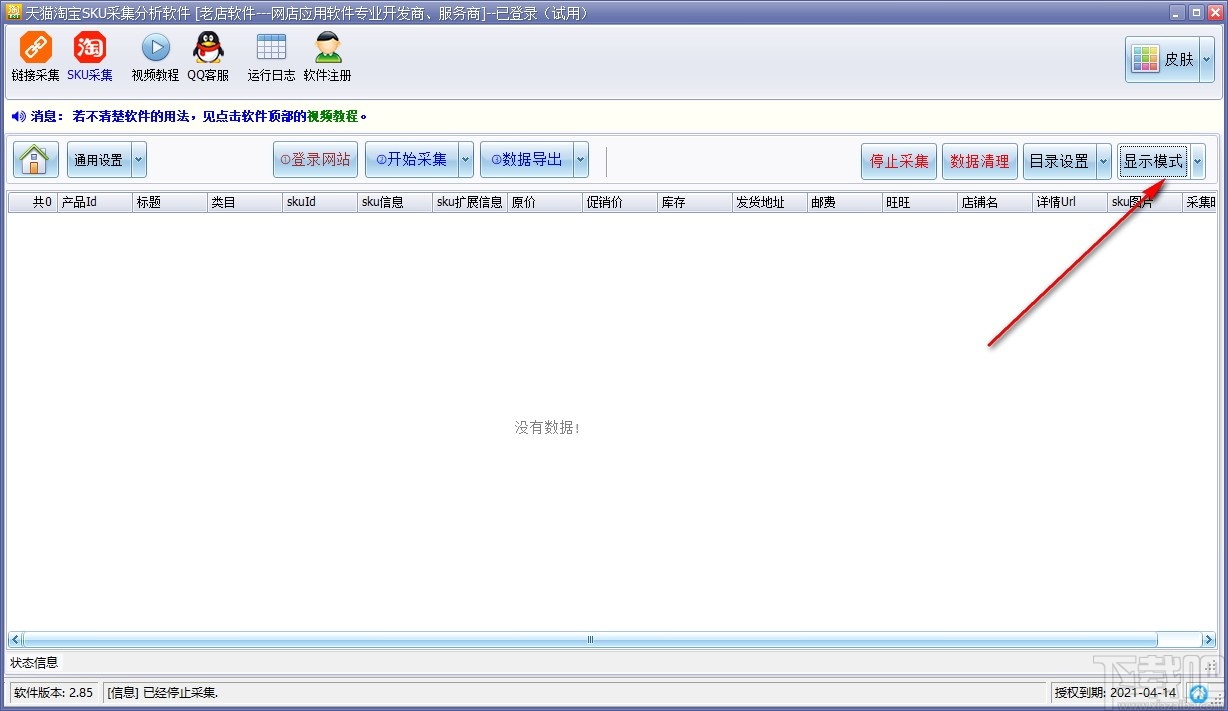1228x711 pixels.
Task: Sort by 发货地址 column header
Action: pos(770,202)
